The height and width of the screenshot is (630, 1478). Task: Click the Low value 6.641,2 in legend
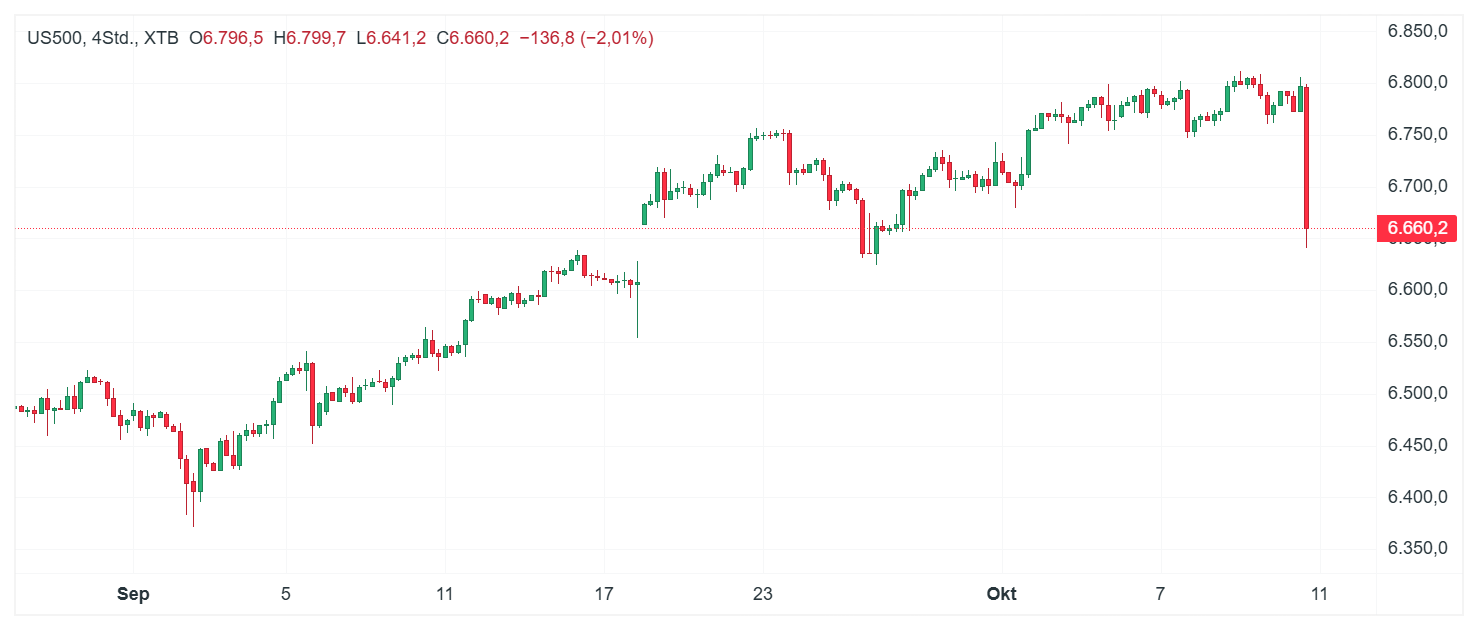pyautogui.click(x=396, y=38)
